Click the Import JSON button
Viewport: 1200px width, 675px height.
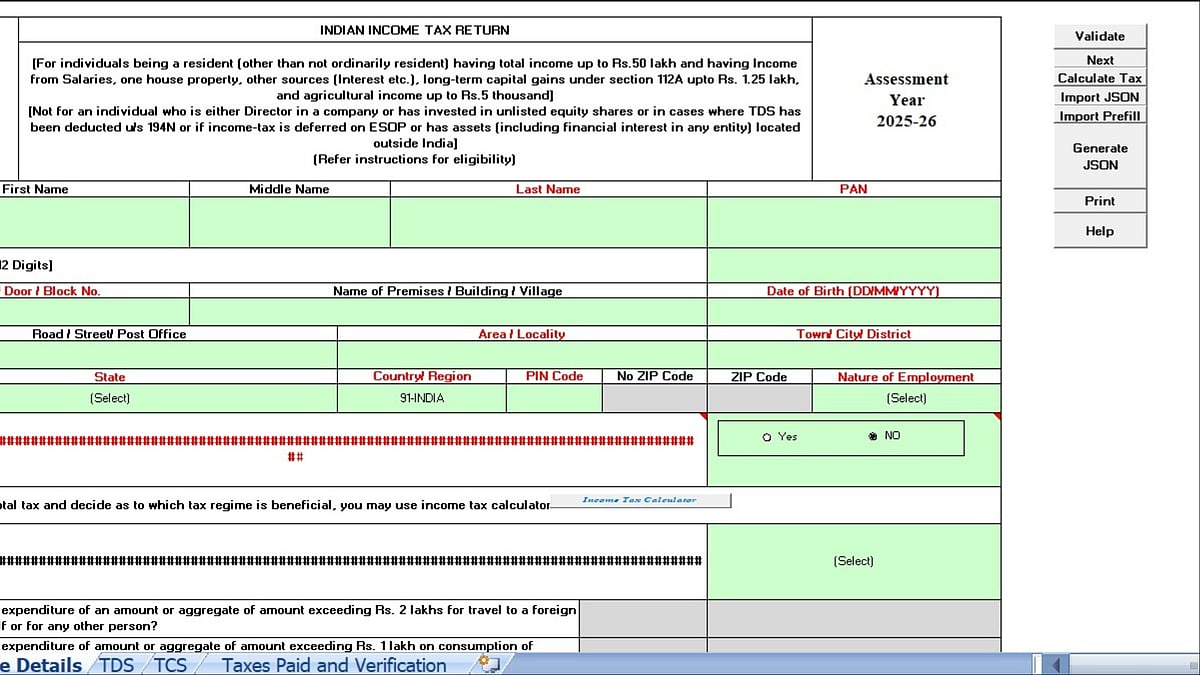[1100, 97]
